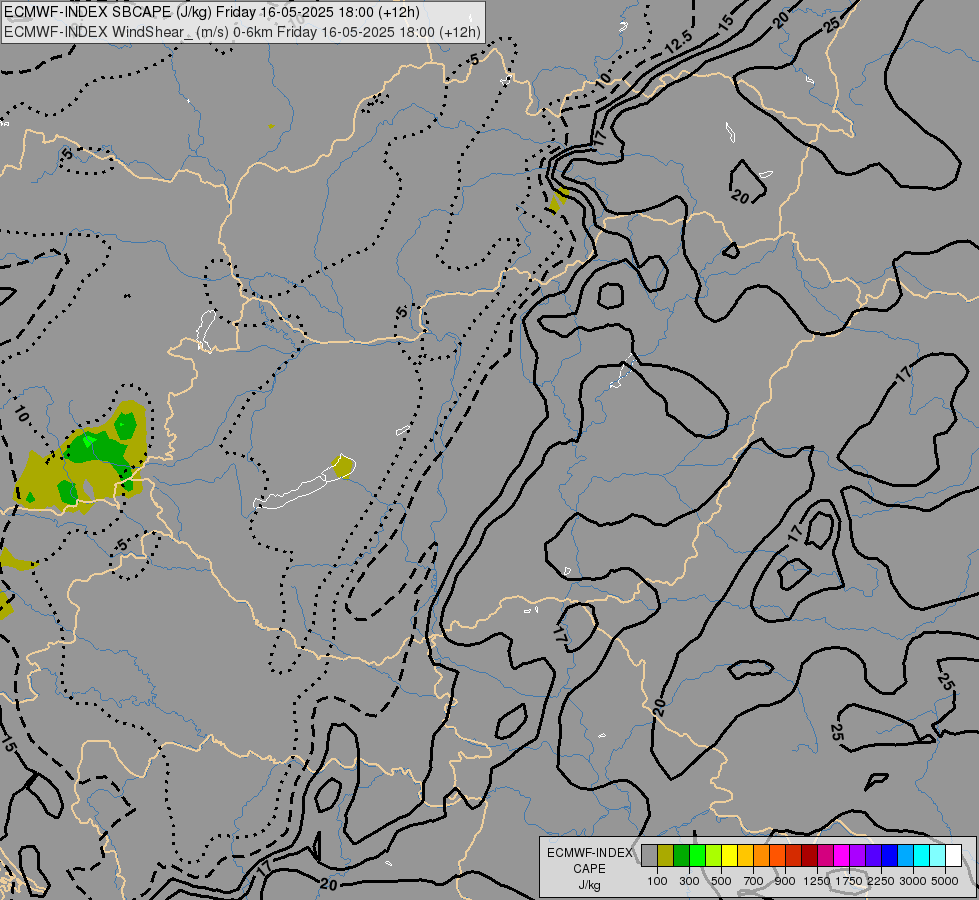Image resolution: width=979 pixels, height=900 pixels.
Task: Pick the dark red swatch left of 1250 tick
Action: click(810, 855)
